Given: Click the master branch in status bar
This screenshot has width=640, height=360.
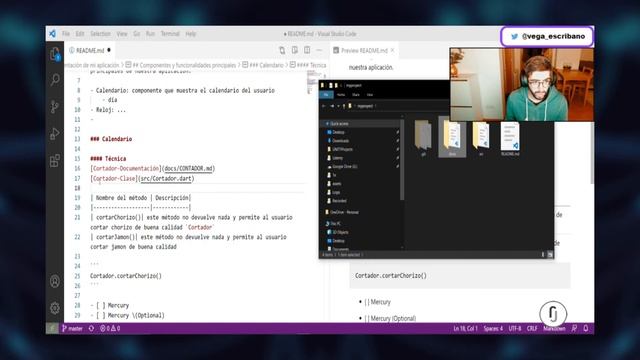Looking at the screenshot, I should 72,328.
